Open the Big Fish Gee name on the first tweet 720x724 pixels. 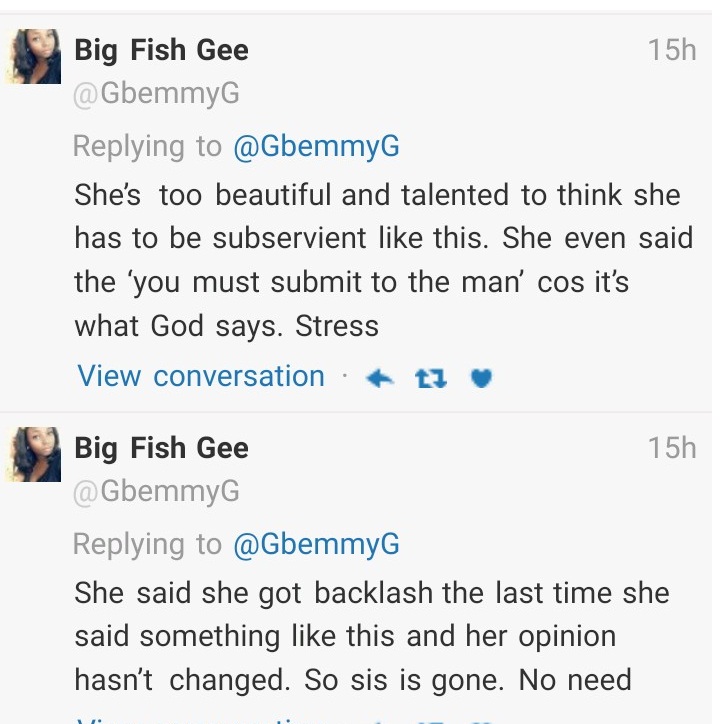point(162,50)
